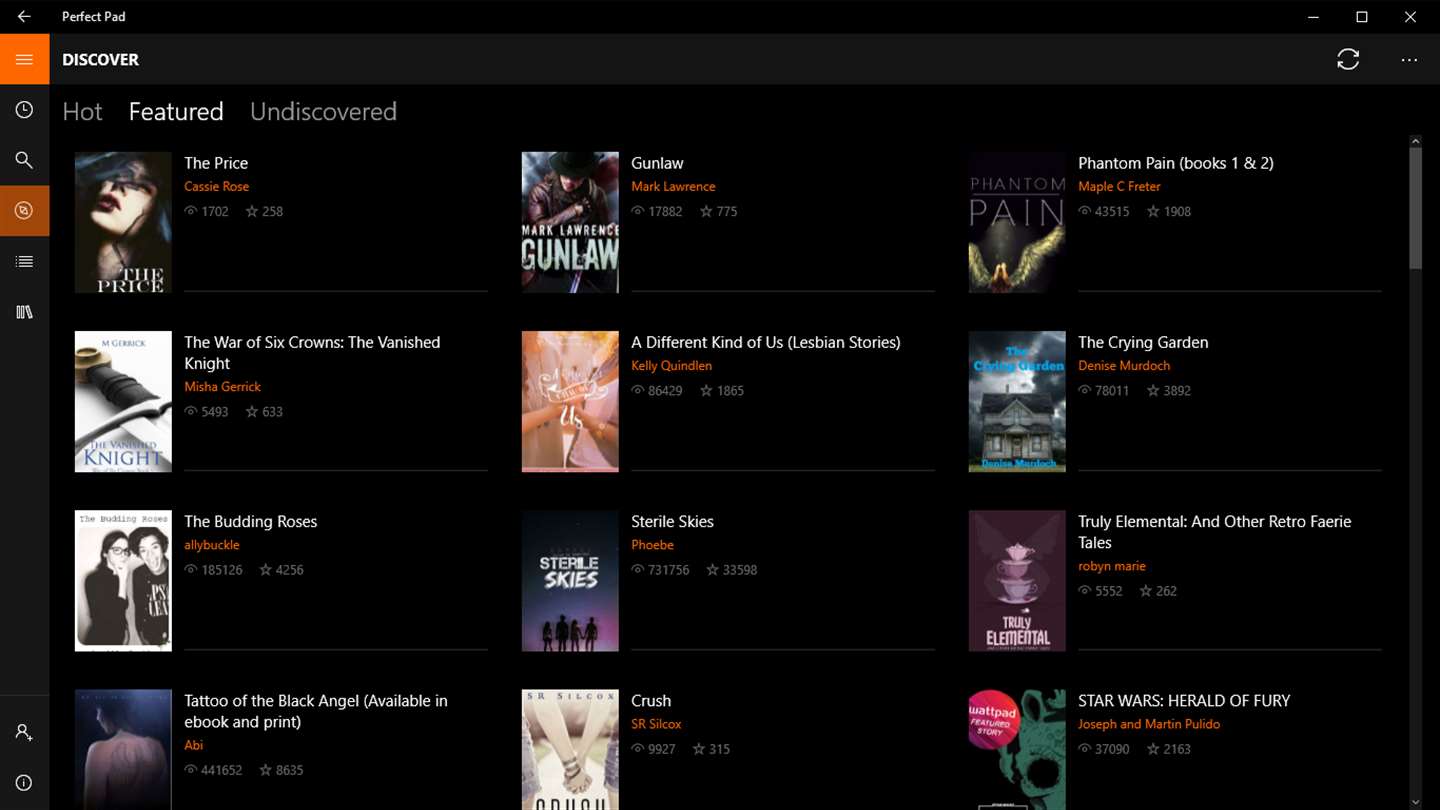Click the title "Sterile Skies"
This screenshot has width=1440, height=810.
click(x=672, y=522)
